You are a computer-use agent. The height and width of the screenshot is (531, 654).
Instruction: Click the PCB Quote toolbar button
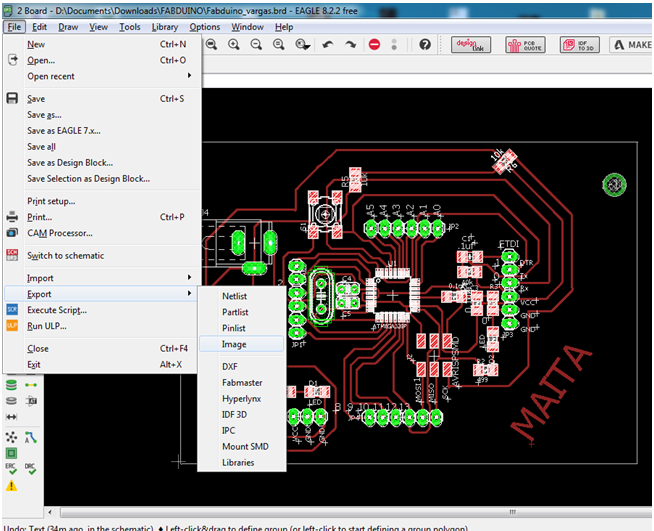coord(525,45)
